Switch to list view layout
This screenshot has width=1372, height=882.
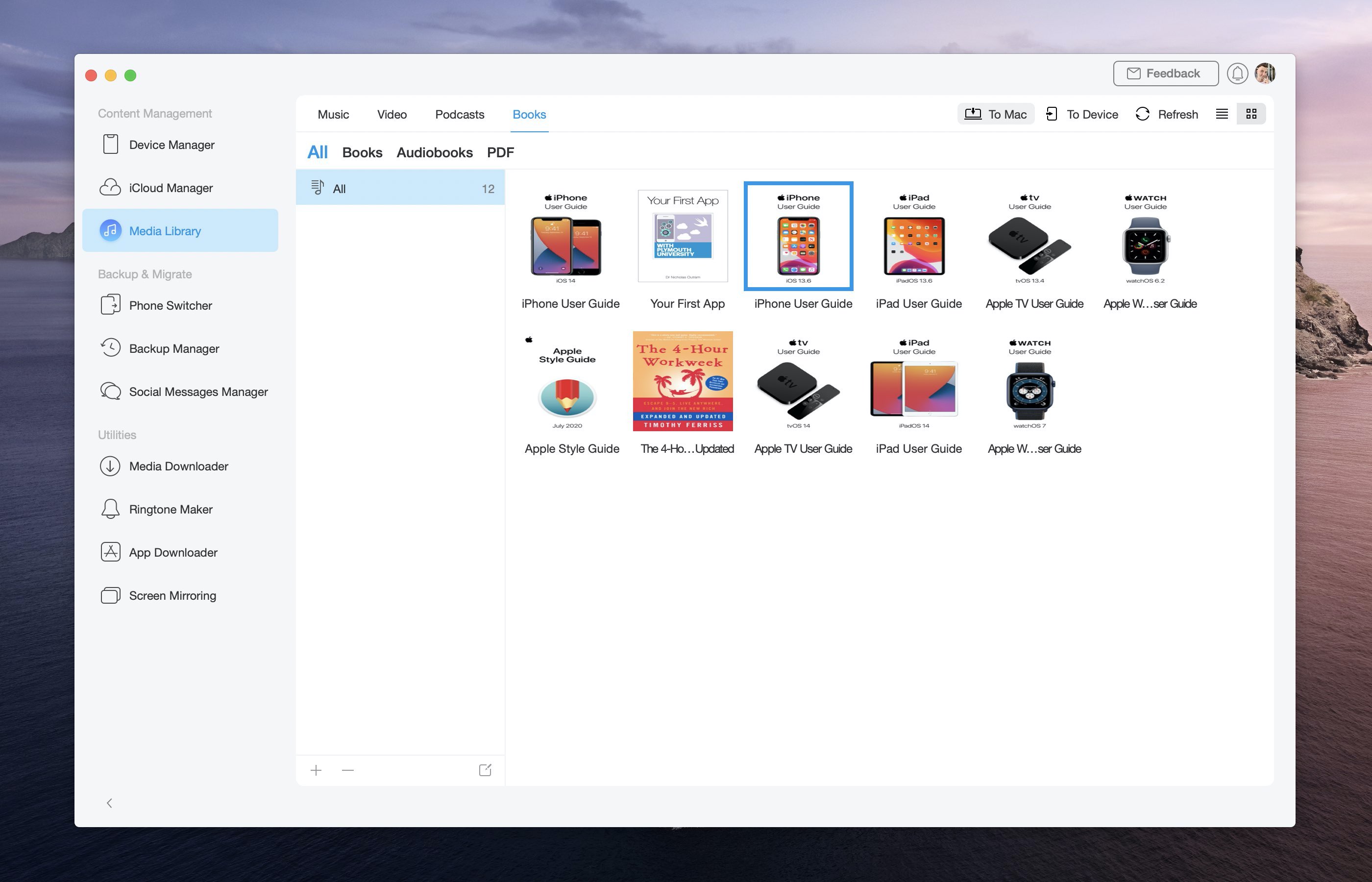coord(1222,114)
